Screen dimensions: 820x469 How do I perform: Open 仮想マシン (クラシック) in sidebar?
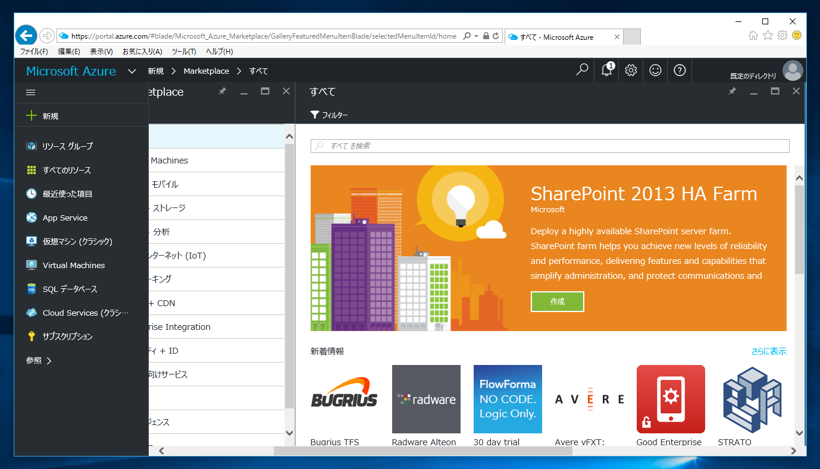point(70,242)
